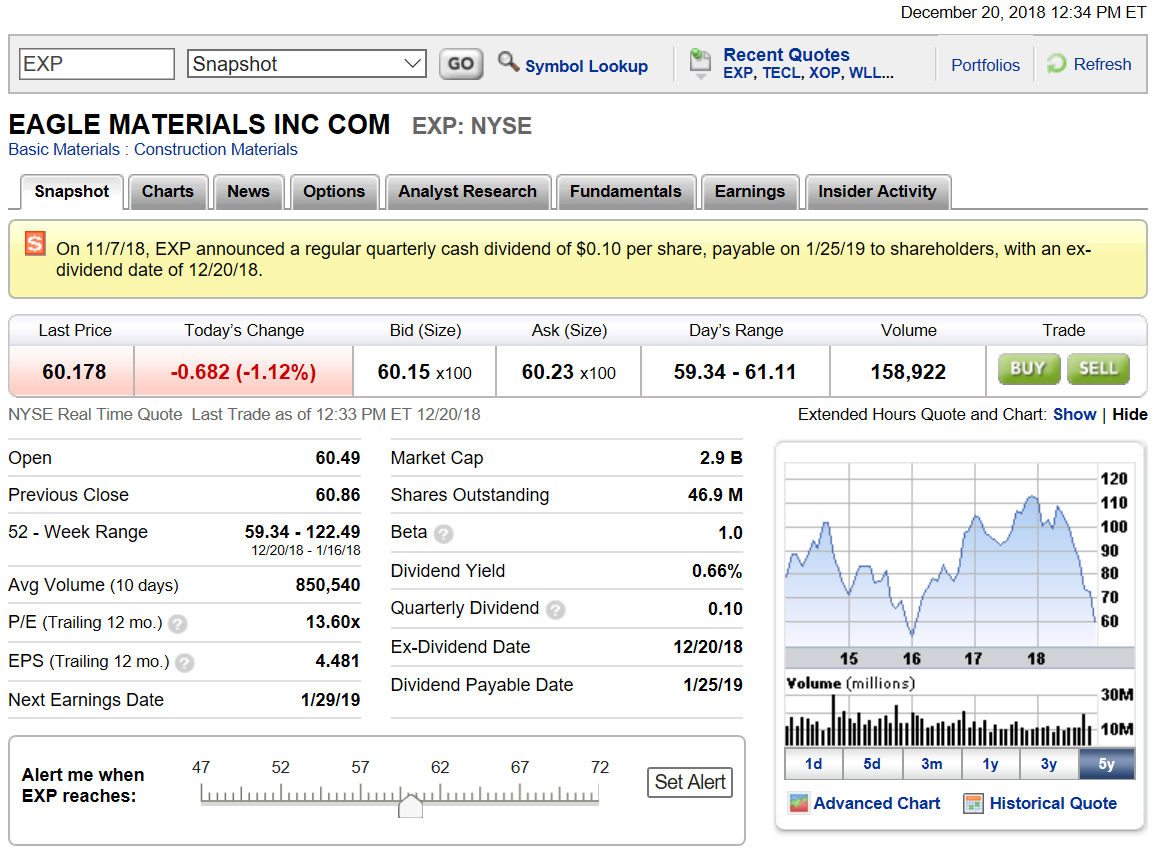The height and width of the screenshot is (854, 1174).
Task: Select the 5y chart range
Action: (1107, 763)
